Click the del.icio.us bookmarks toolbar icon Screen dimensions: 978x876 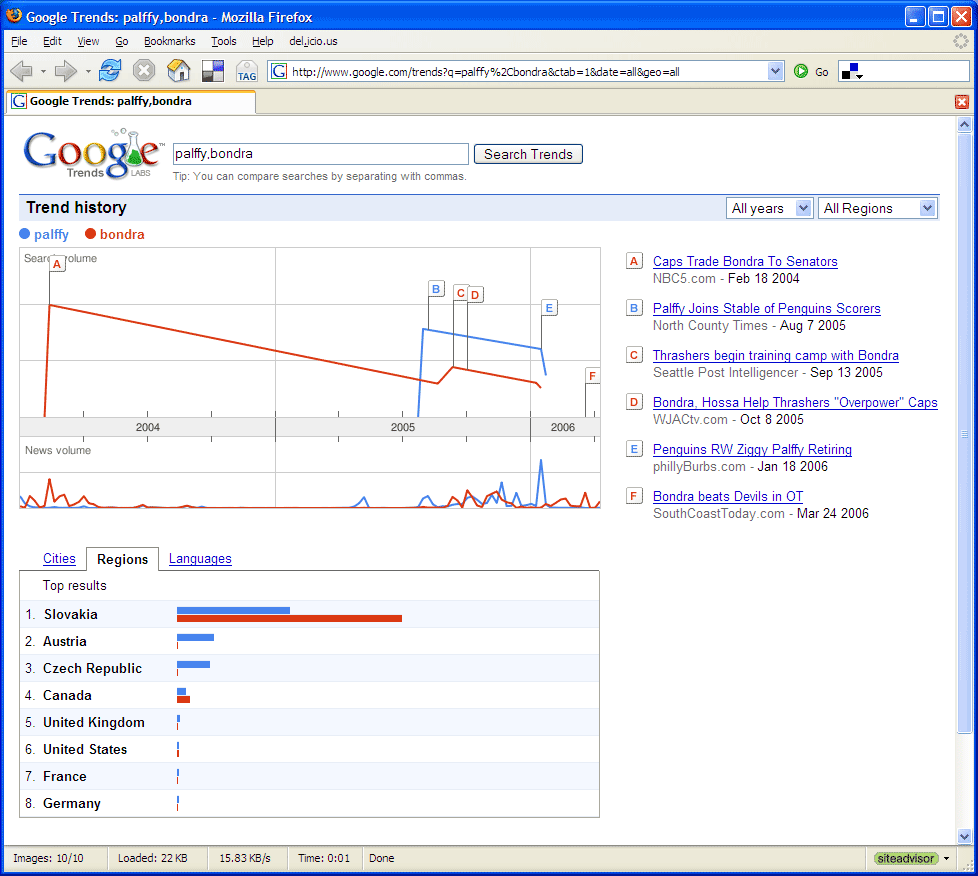point(213,71)
